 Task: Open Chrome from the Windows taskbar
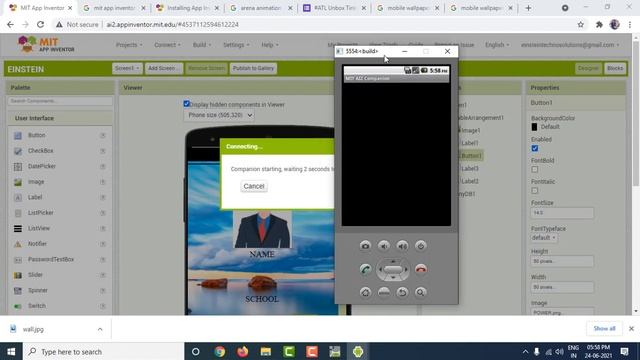point(220,351)
